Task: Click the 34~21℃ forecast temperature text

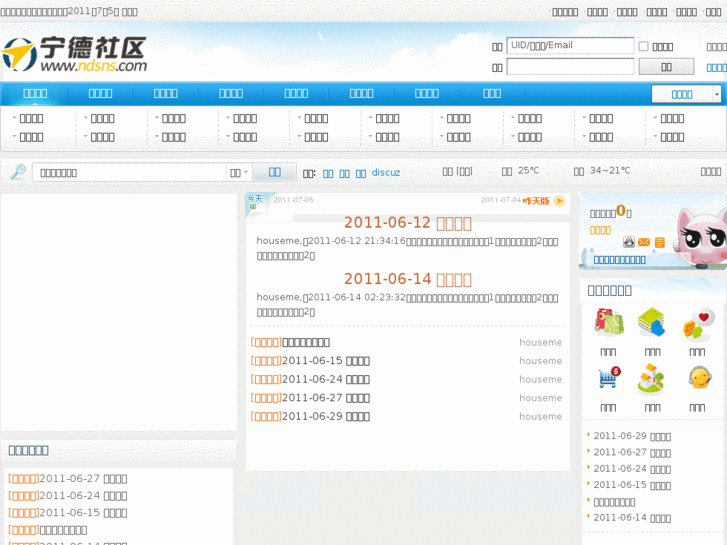Action: [610, 171]
